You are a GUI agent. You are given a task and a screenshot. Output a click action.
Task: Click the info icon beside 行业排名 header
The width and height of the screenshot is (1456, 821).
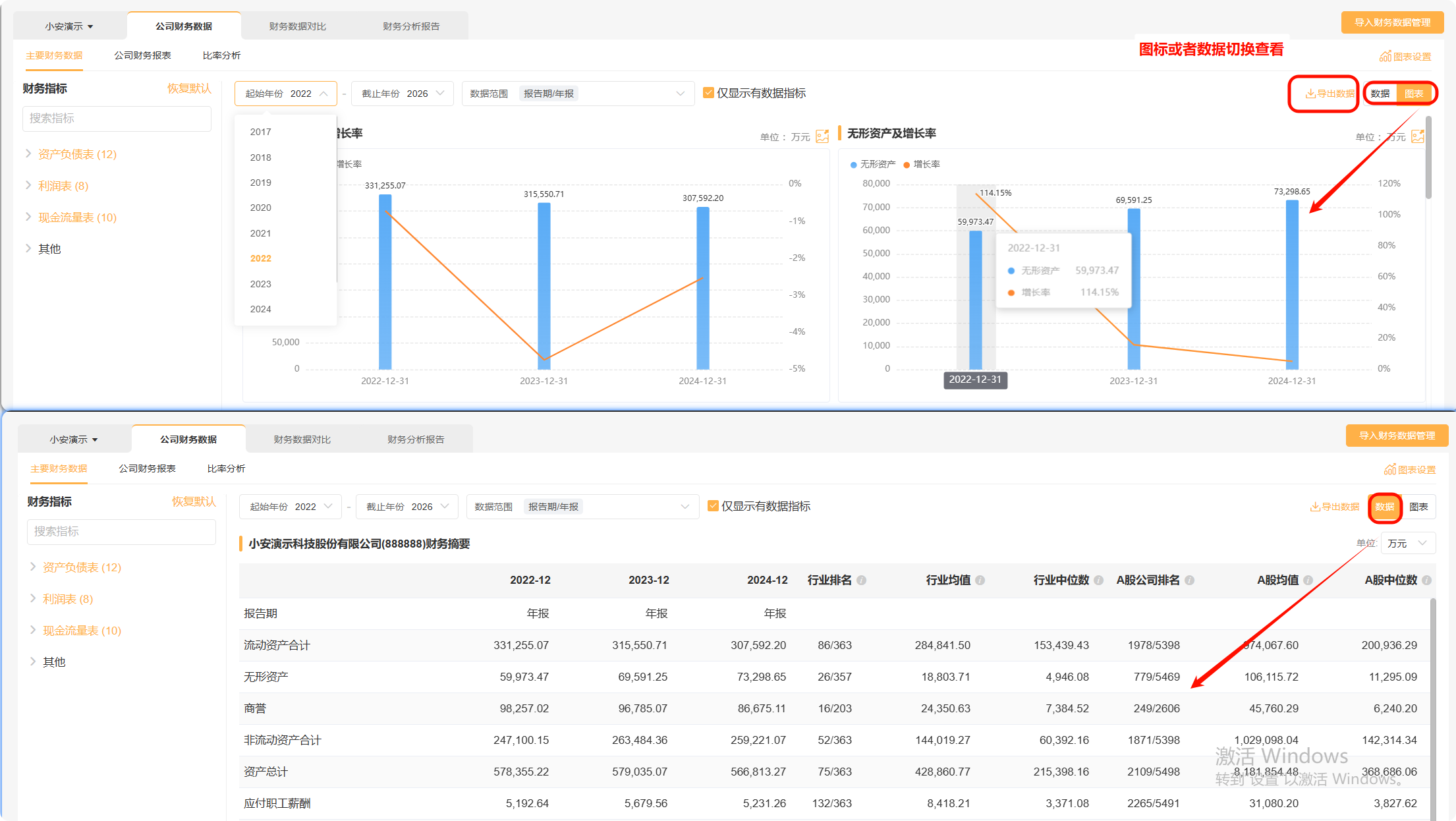point(861,580)
